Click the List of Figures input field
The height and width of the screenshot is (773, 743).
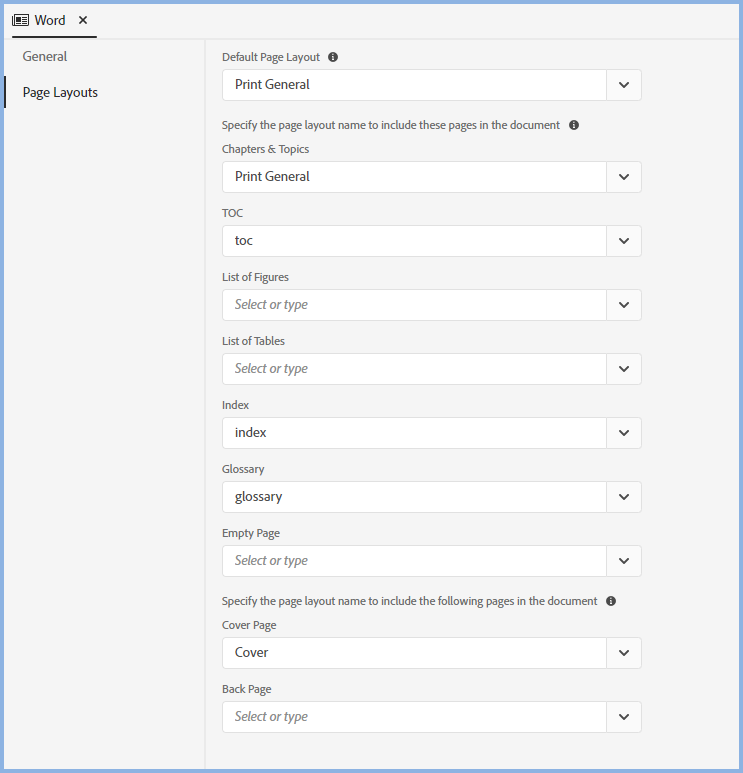coord(414,305)
